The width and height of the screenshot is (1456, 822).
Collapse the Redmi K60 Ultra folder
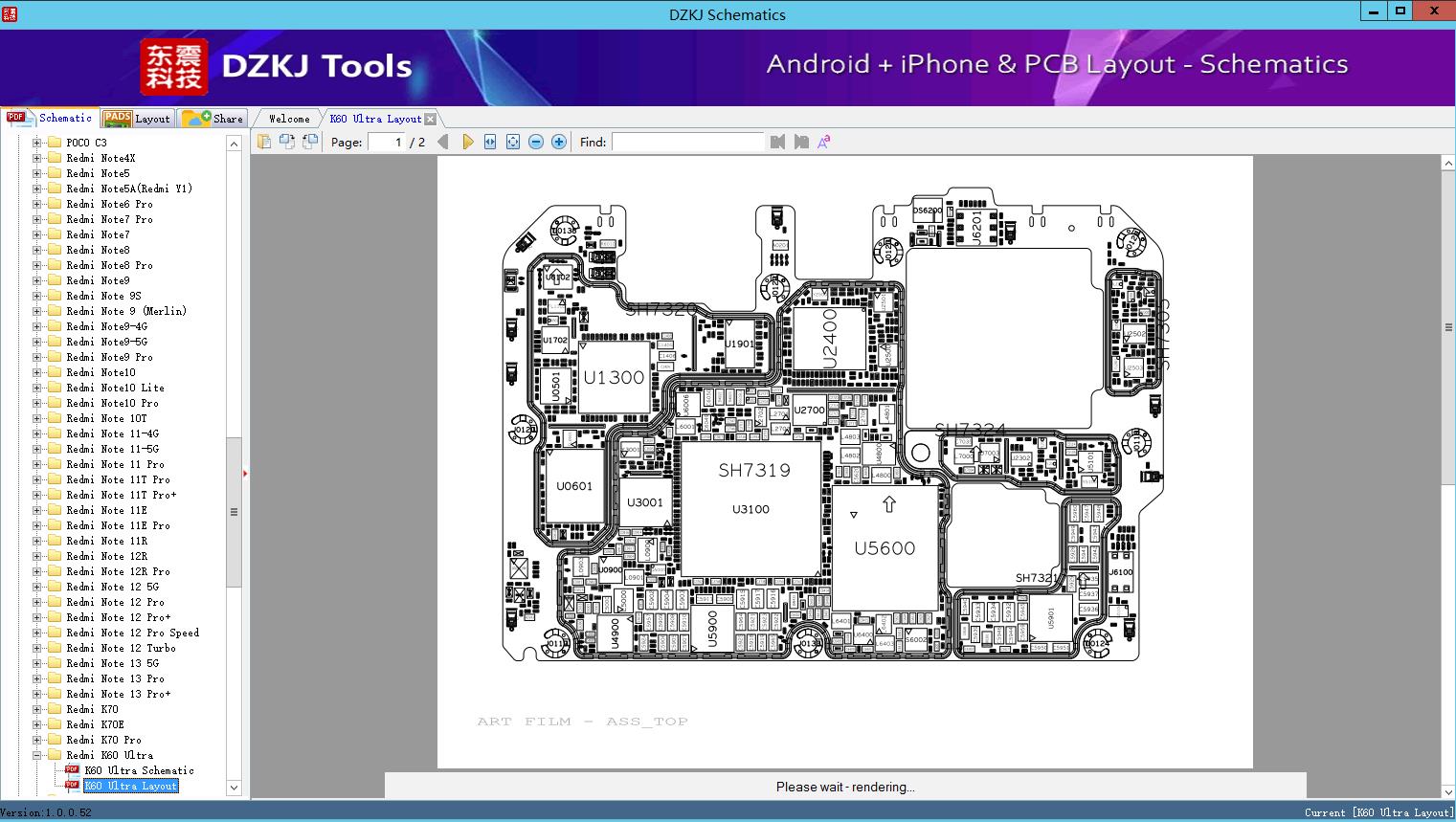point(36,755)
